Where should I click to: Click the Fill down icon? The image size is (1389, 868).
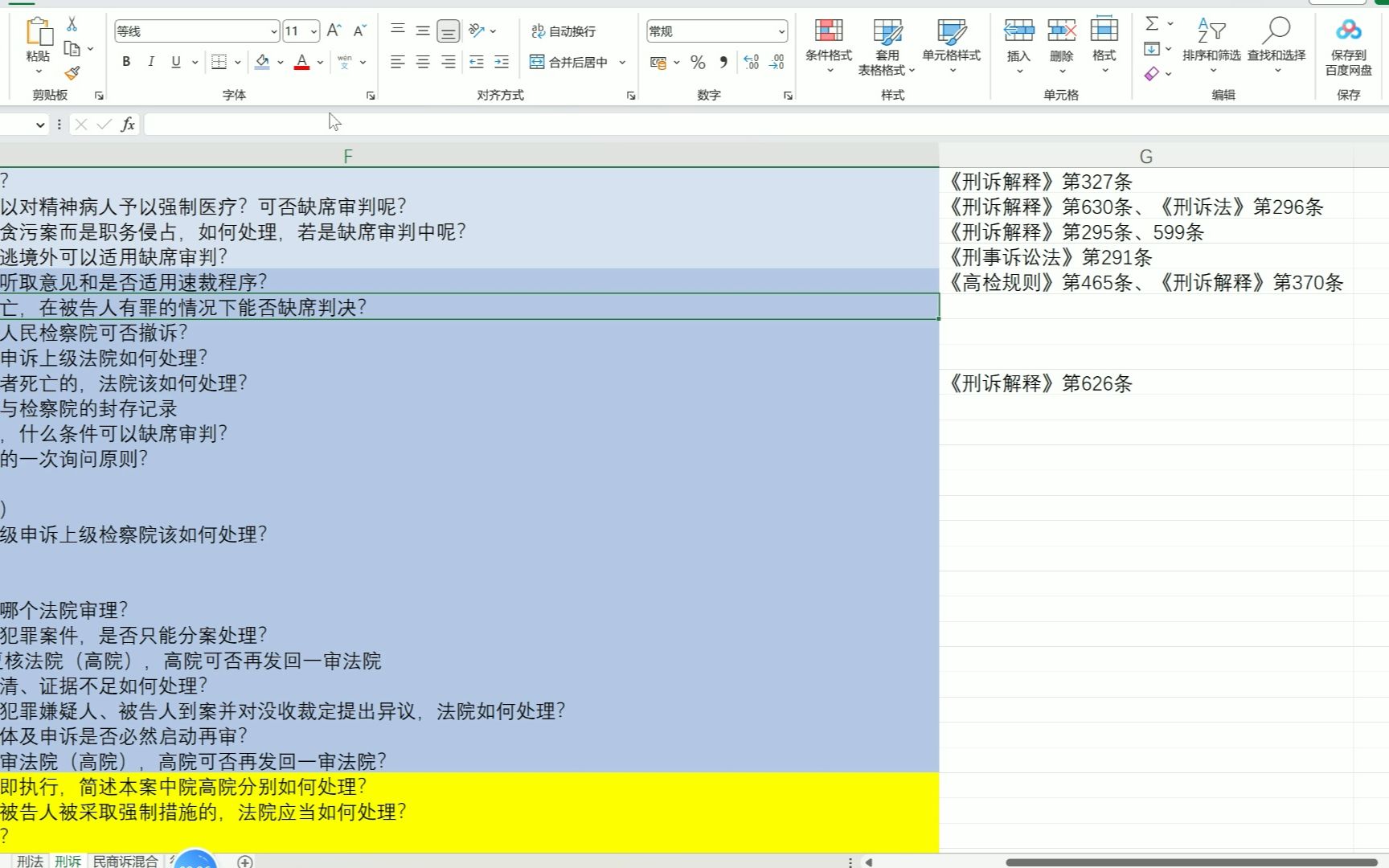(x=1152, y=49)
